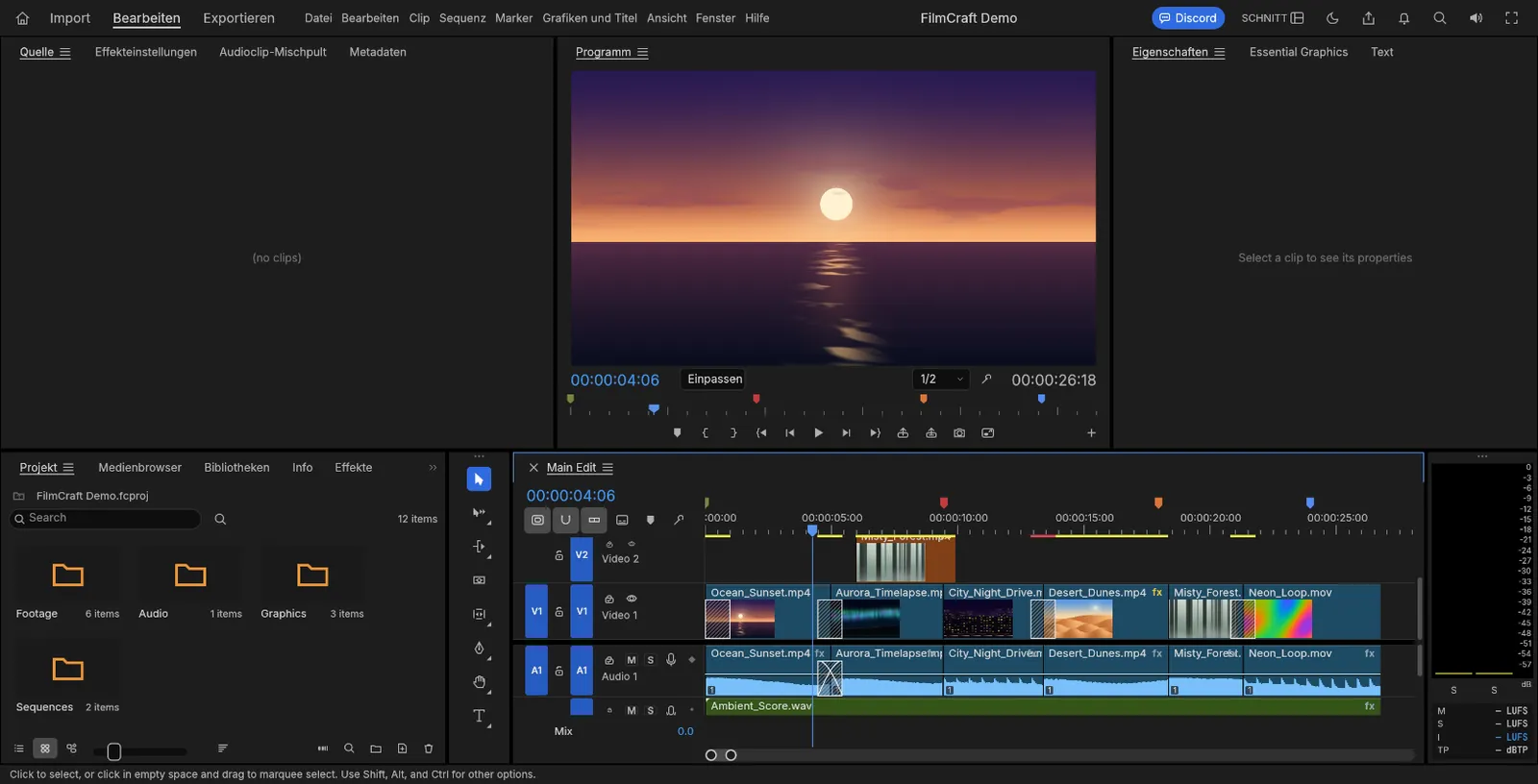Viewport: 1538px width, 784px height.
Task: Select the Selection arrow tool
Action: point(479,478)
